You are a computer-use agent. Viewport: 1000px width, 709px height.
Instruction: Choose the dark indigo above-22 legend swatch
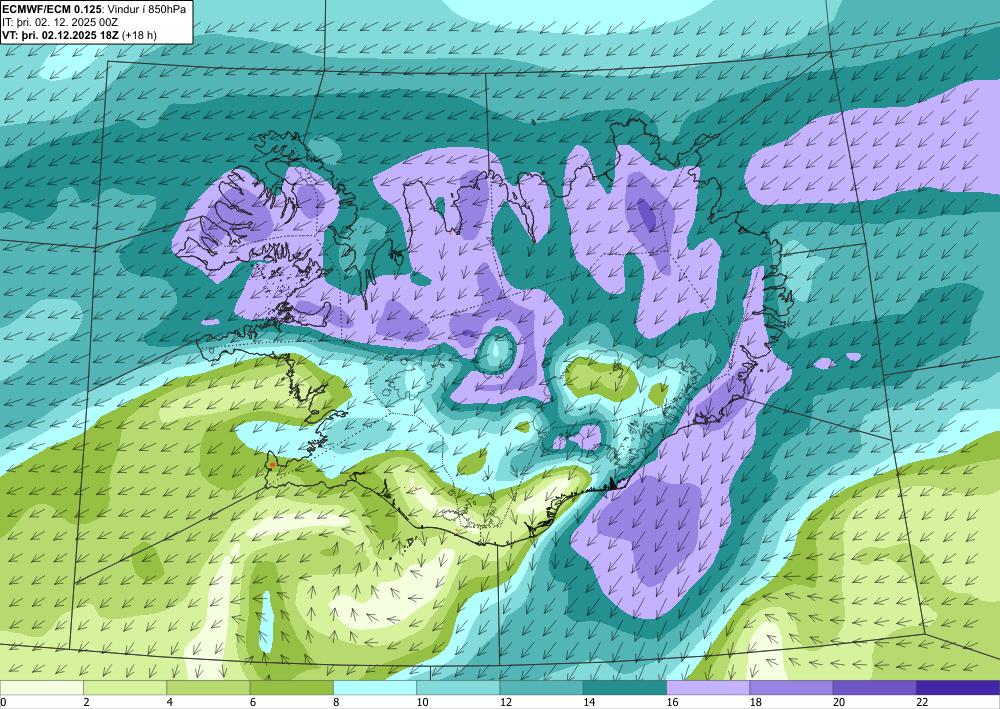[x=958, y=687]
